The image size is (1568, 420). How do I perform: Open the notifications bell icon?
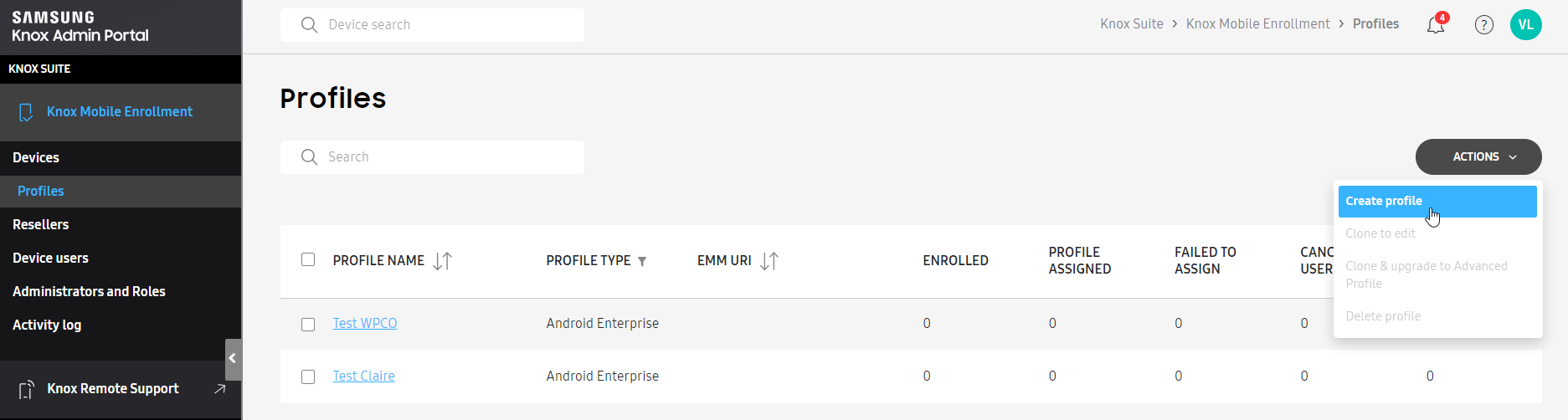click(1436, 24)
